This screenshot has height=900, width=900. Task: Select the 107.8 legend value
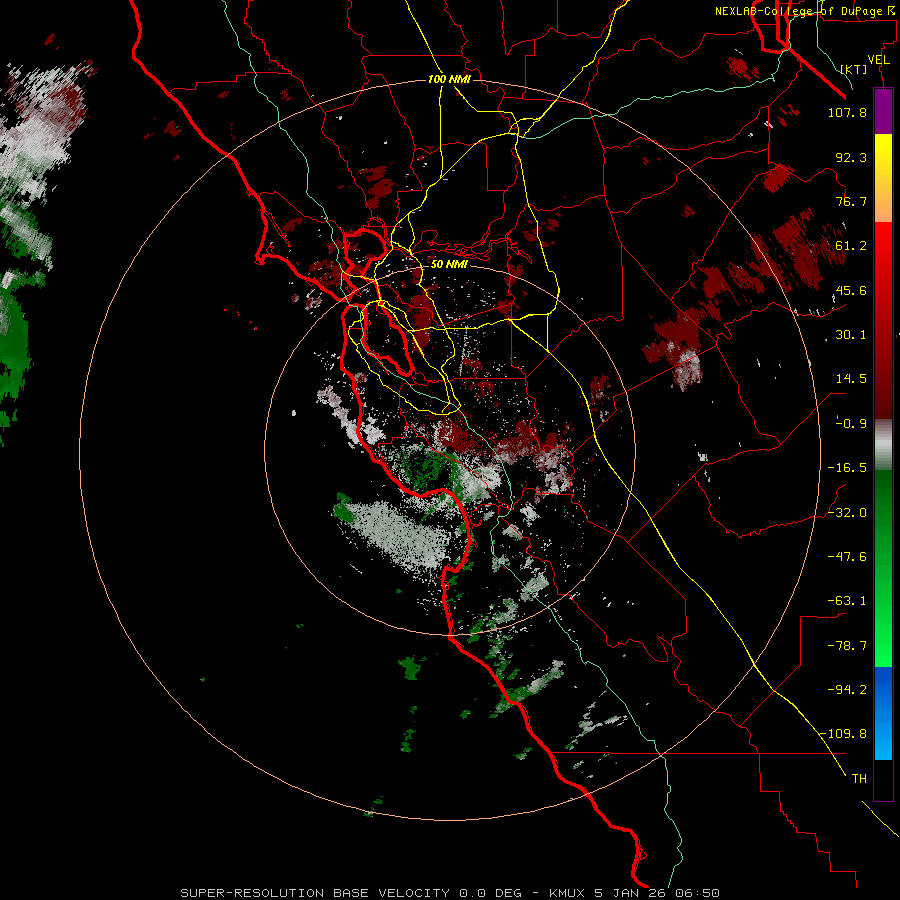847,112
